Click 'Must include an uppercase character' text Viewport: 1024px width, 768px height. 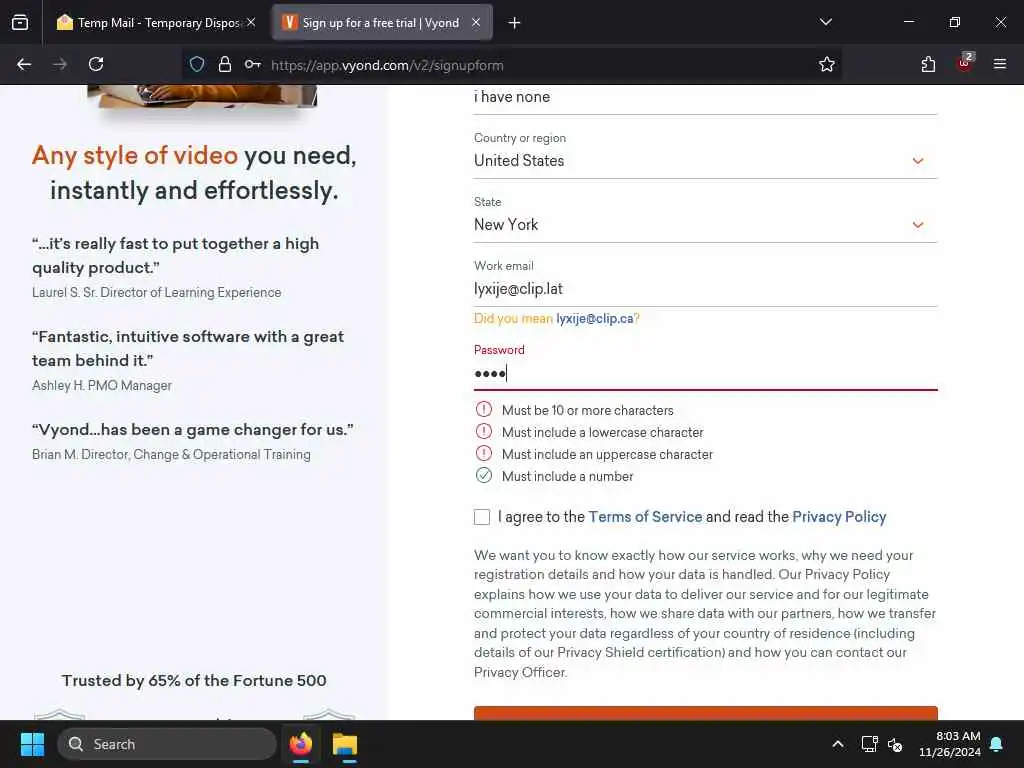coord(607,454)
